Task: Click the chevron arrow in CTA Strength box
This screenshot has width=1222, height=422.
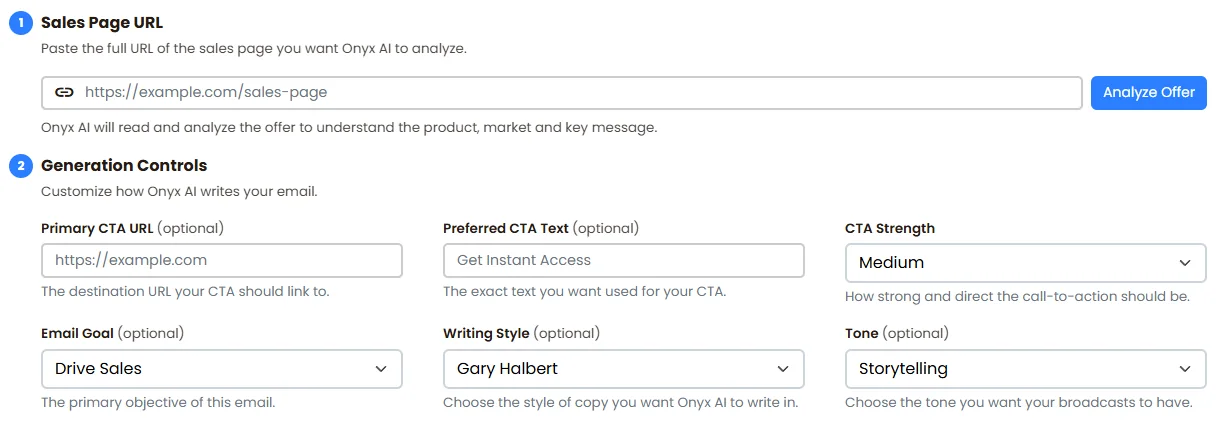Action: coord(1185,263)
